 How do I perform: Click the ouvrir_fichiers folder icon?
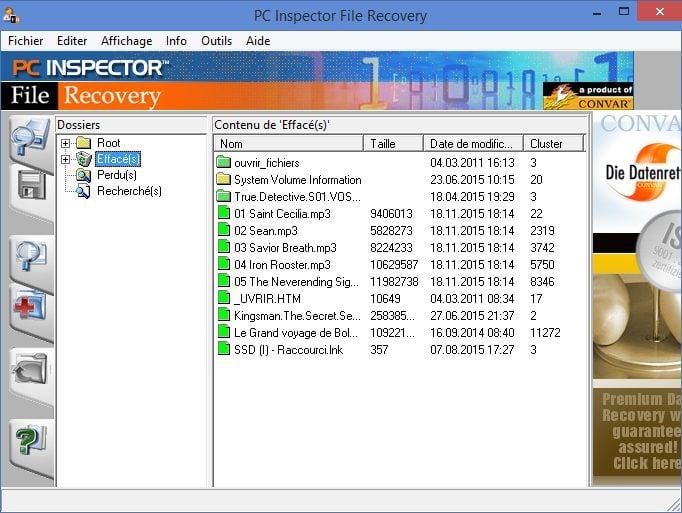[223, 163]
